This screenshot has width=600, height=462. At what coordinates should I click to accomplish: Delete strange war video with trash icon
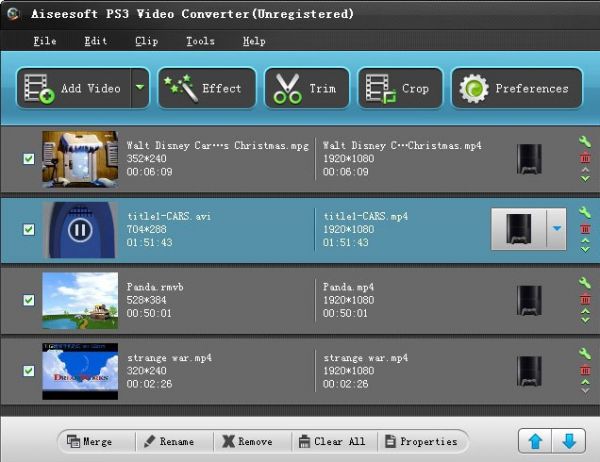click(x=585, y=370)
